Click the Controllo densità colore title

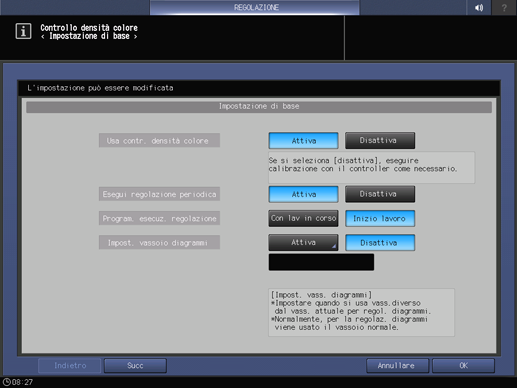(x=89, y=28)
